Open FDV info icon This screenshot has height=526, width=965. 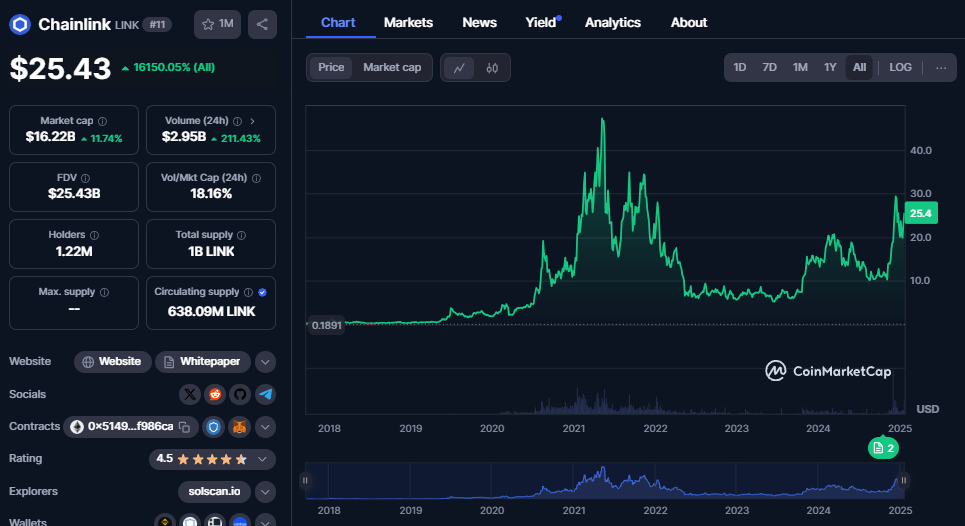tap(85, 178)
